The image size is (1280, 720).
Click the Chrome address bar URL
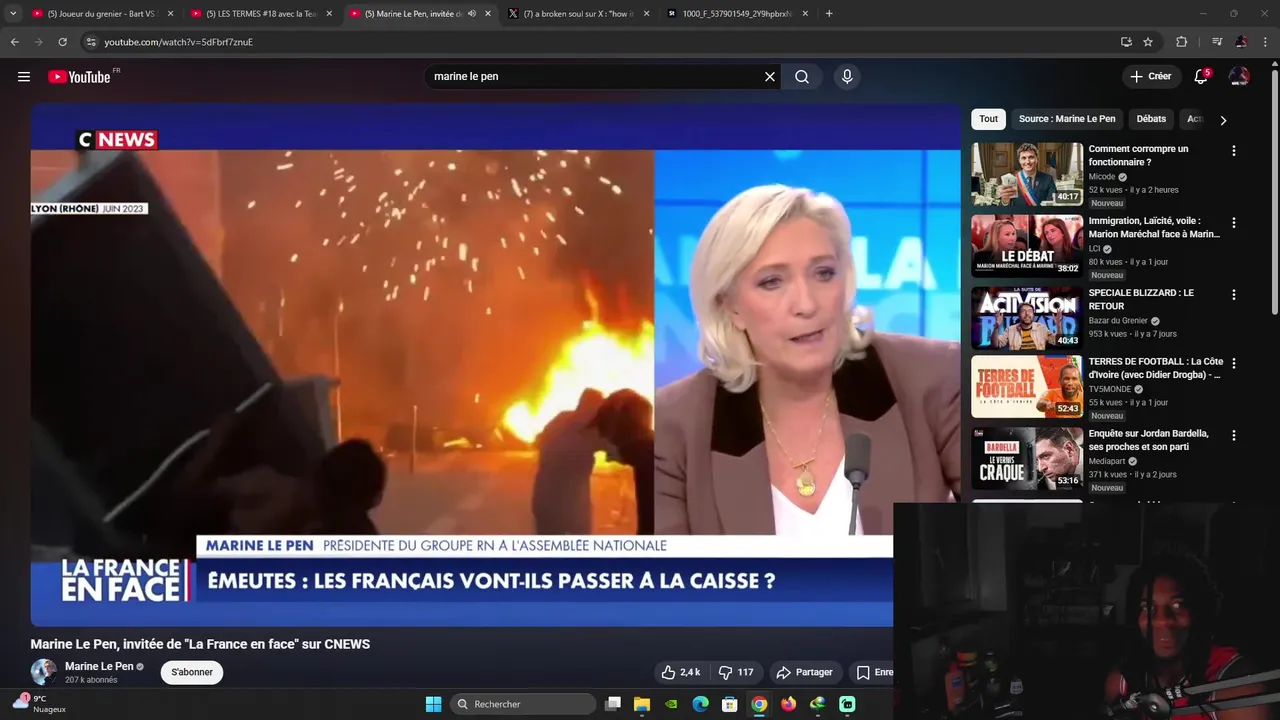pyautogui.click(x=178, y=42)
